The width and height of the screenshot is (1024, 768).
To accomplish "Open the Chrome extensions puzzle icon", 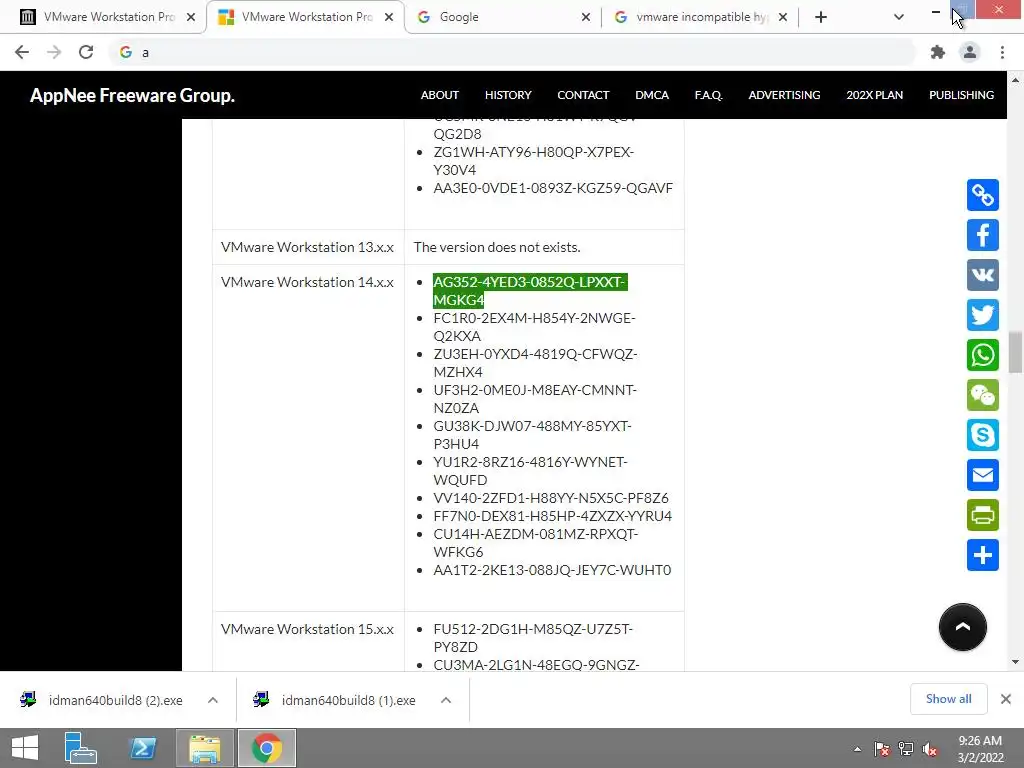I will point(937,52).
